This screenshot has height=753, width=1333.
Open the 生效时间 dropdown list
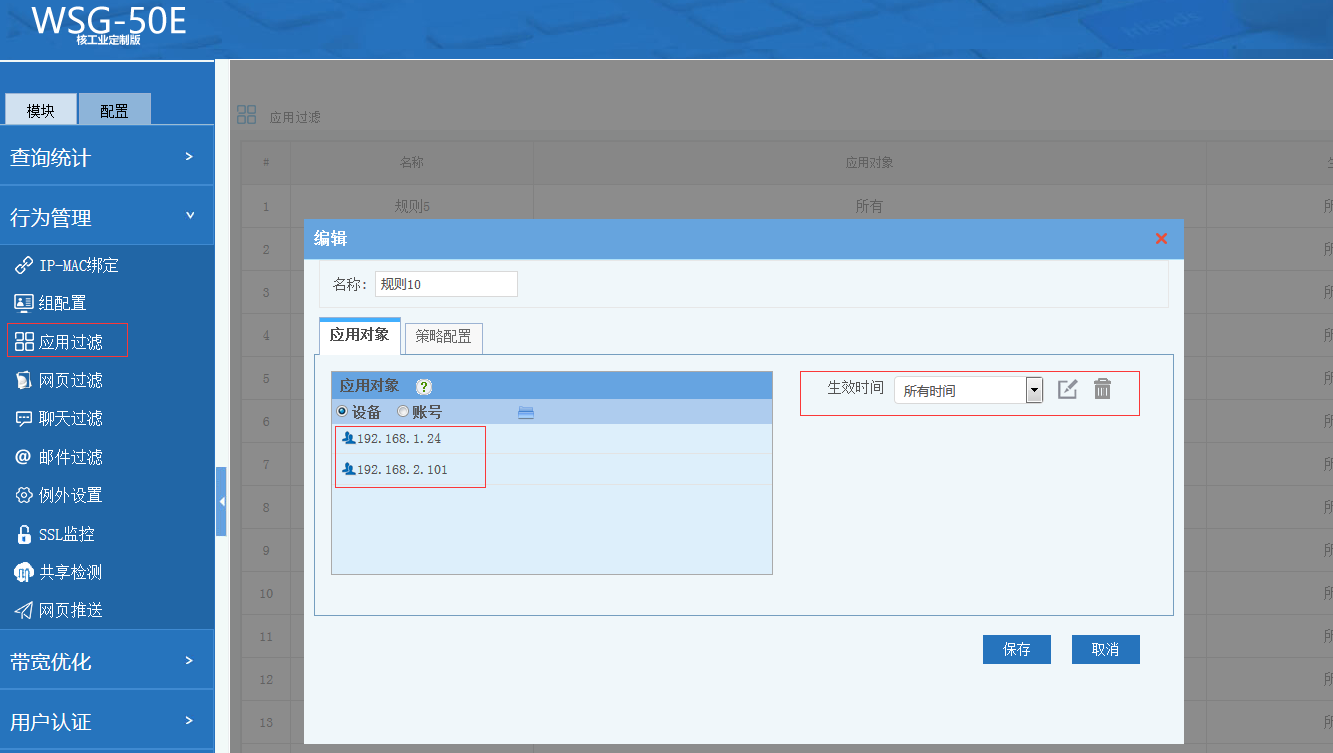1034,390
